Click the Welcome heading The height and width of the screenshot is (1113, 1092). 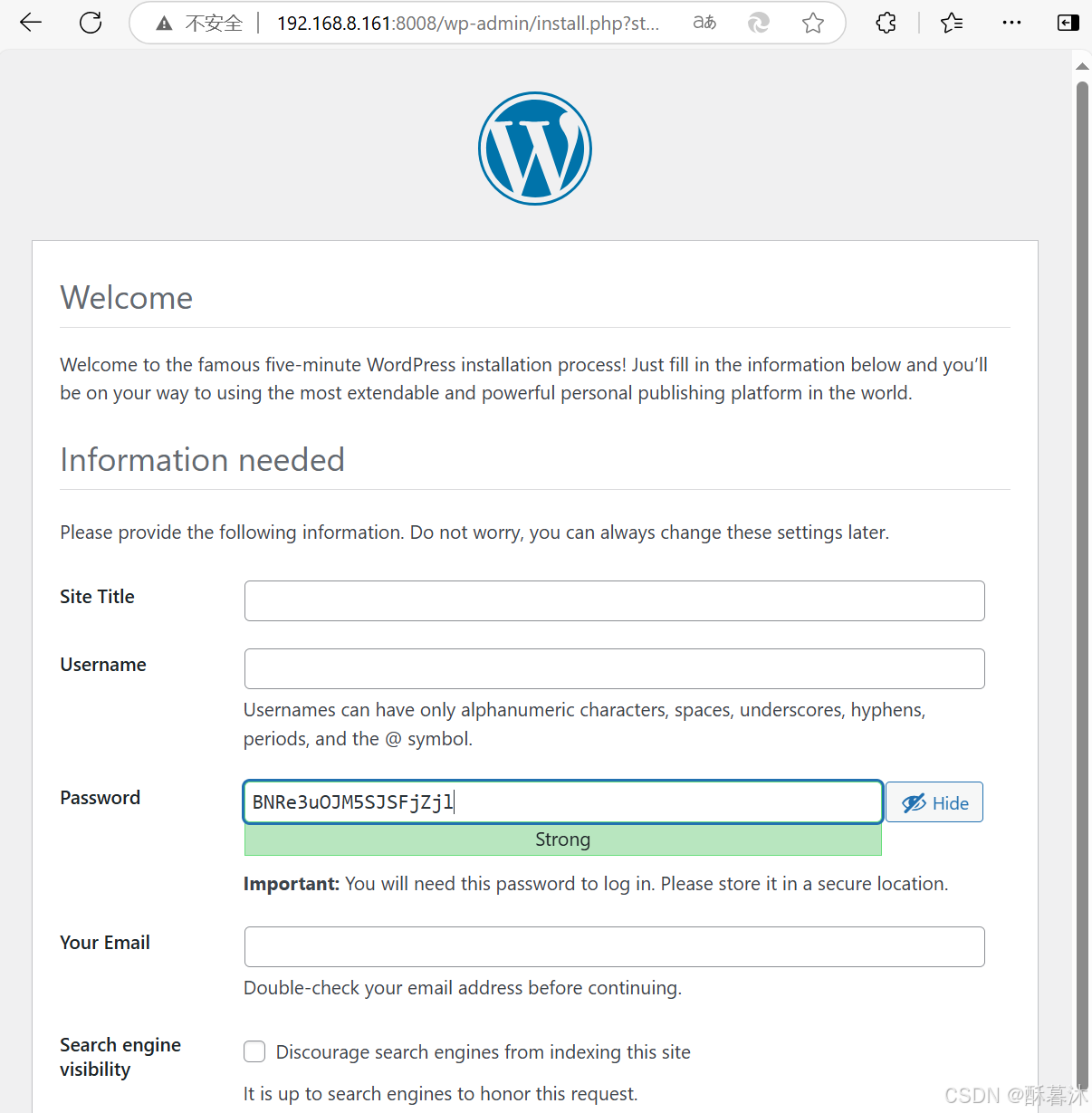point(127,298)
